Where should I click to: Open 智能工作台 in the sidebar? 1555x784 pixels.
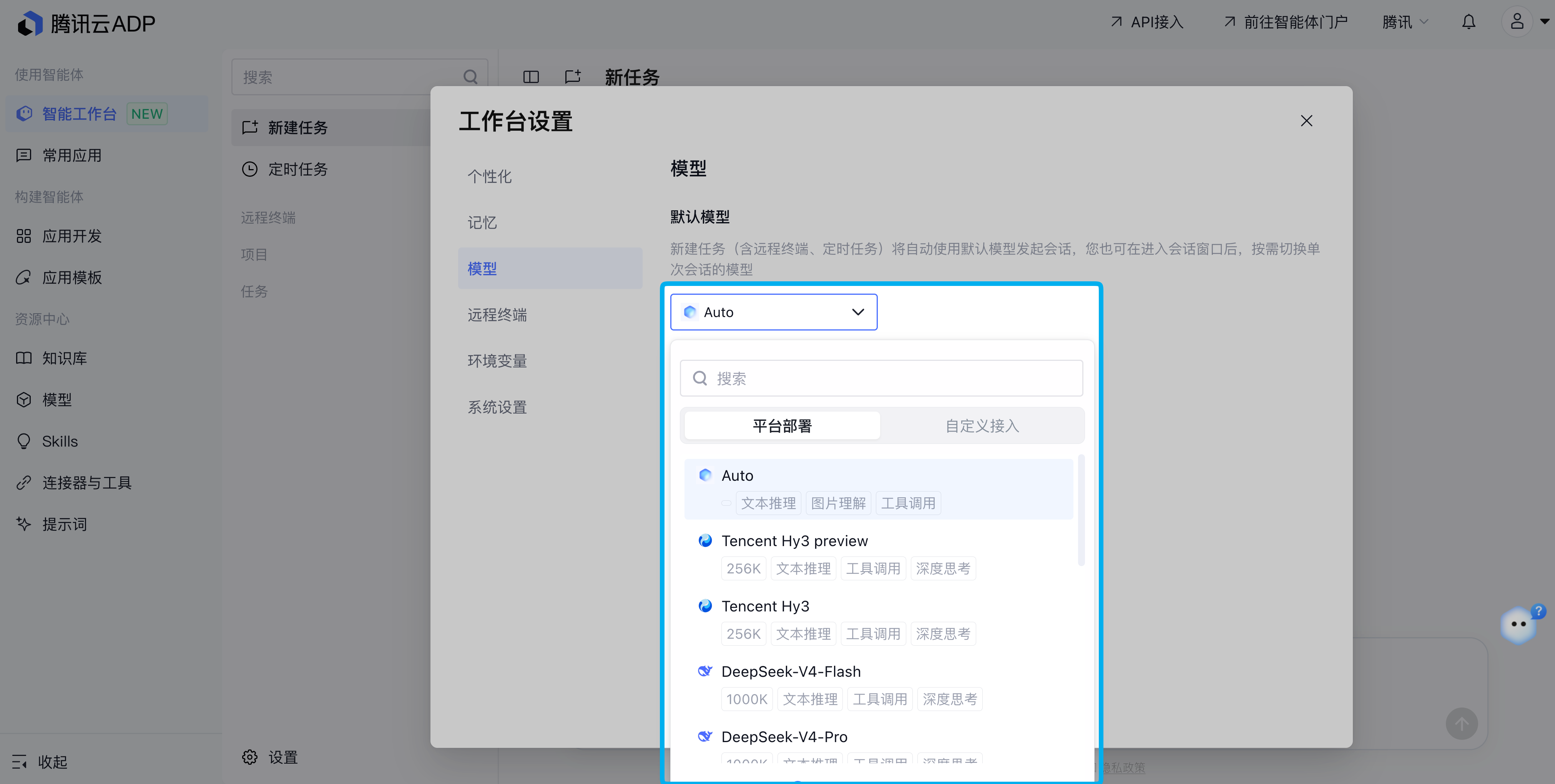coord(107,113)
